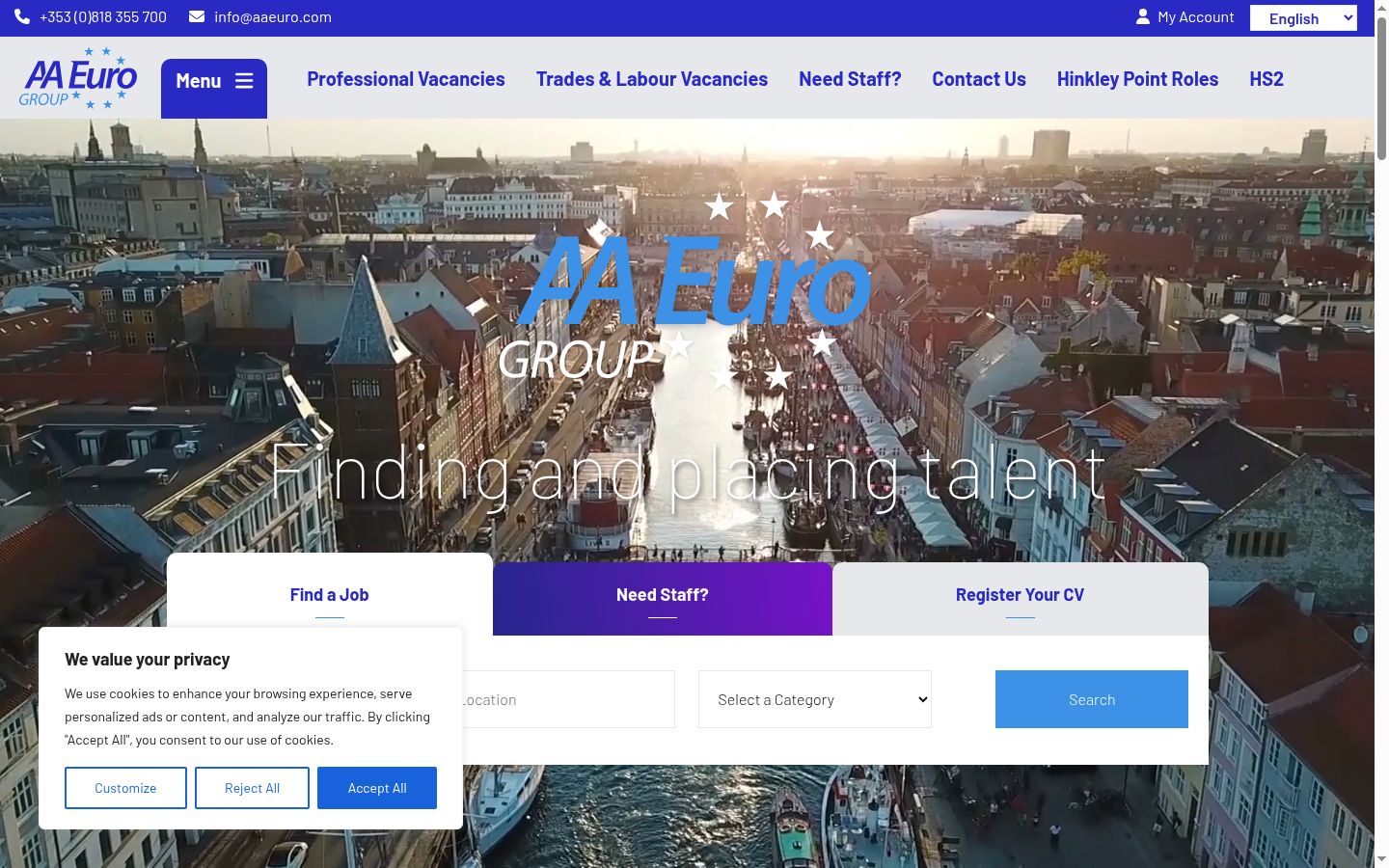Click the hamburger icon in Menu button
1389x868 pixels.
point(244,81)
